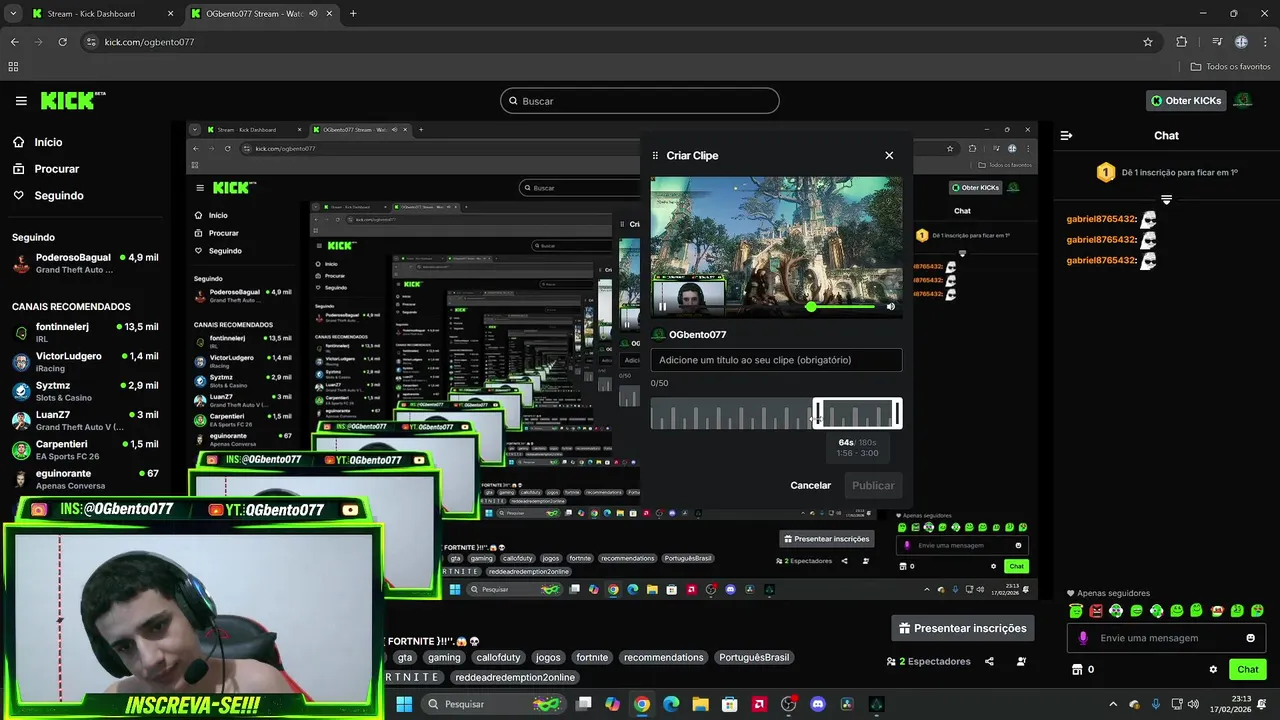
Task: Click the moderator user icon beside share
Action: pyautogui.click(x=1021, y=661)
